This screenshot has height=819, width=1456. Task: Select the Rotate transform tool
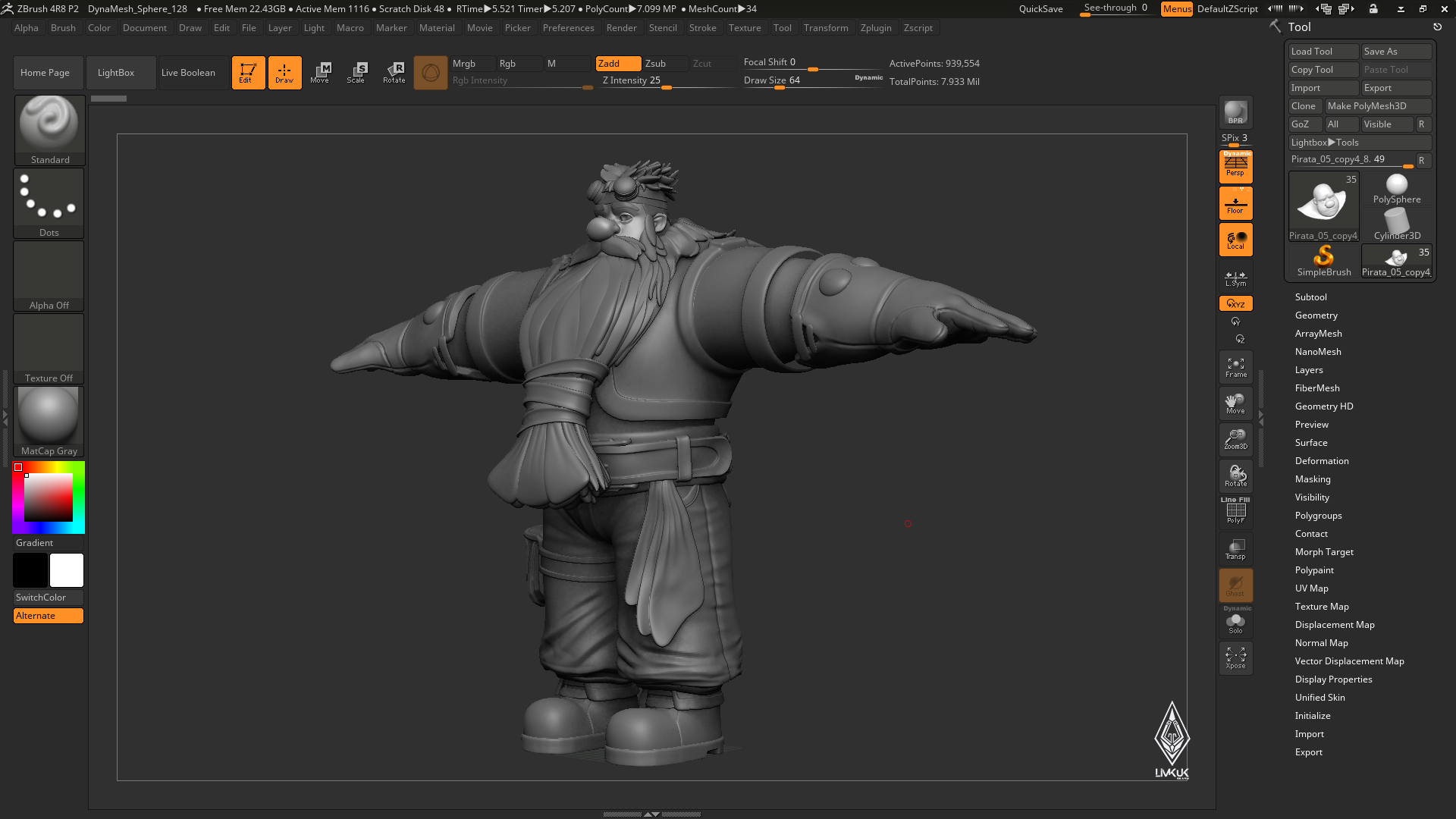(x=394, y=73)
